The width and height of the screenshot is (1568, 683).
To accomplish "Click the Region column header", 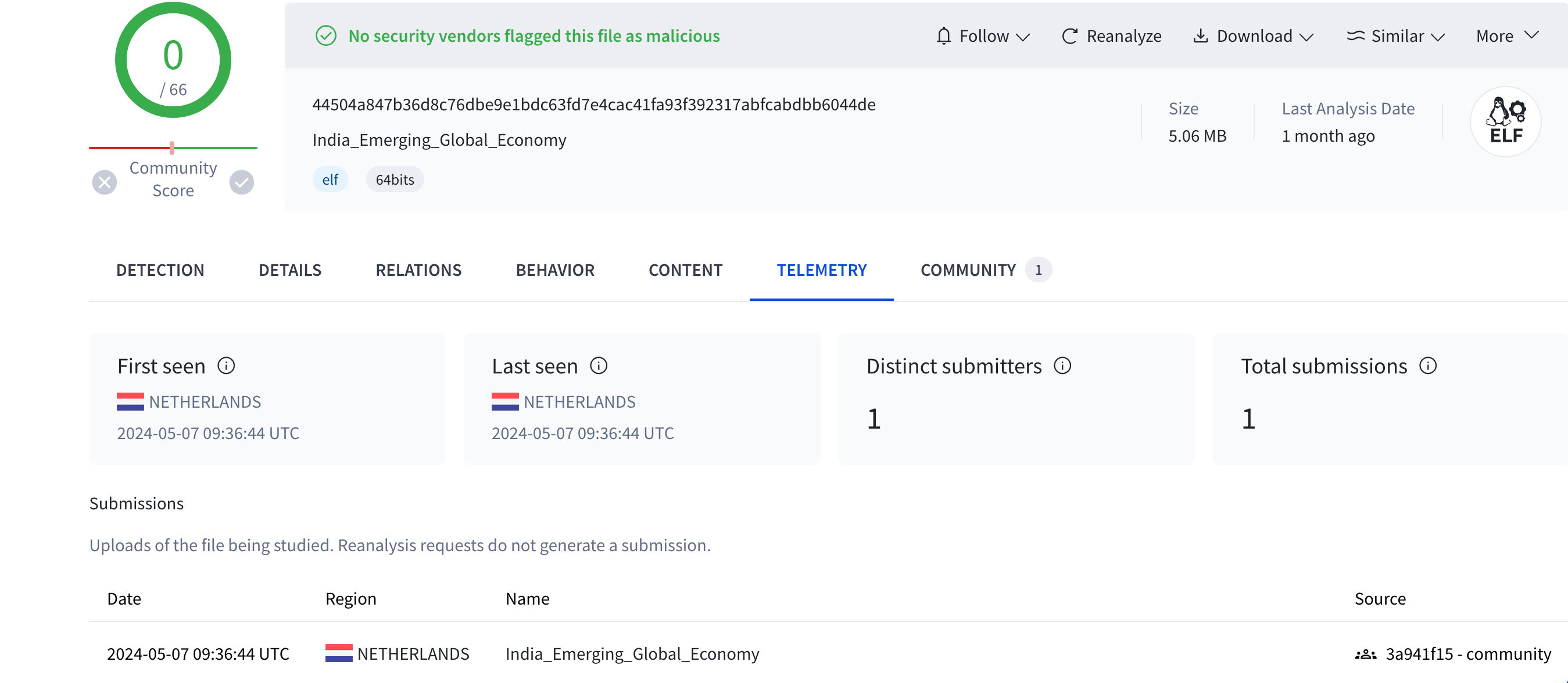I will tap(350, 598).
